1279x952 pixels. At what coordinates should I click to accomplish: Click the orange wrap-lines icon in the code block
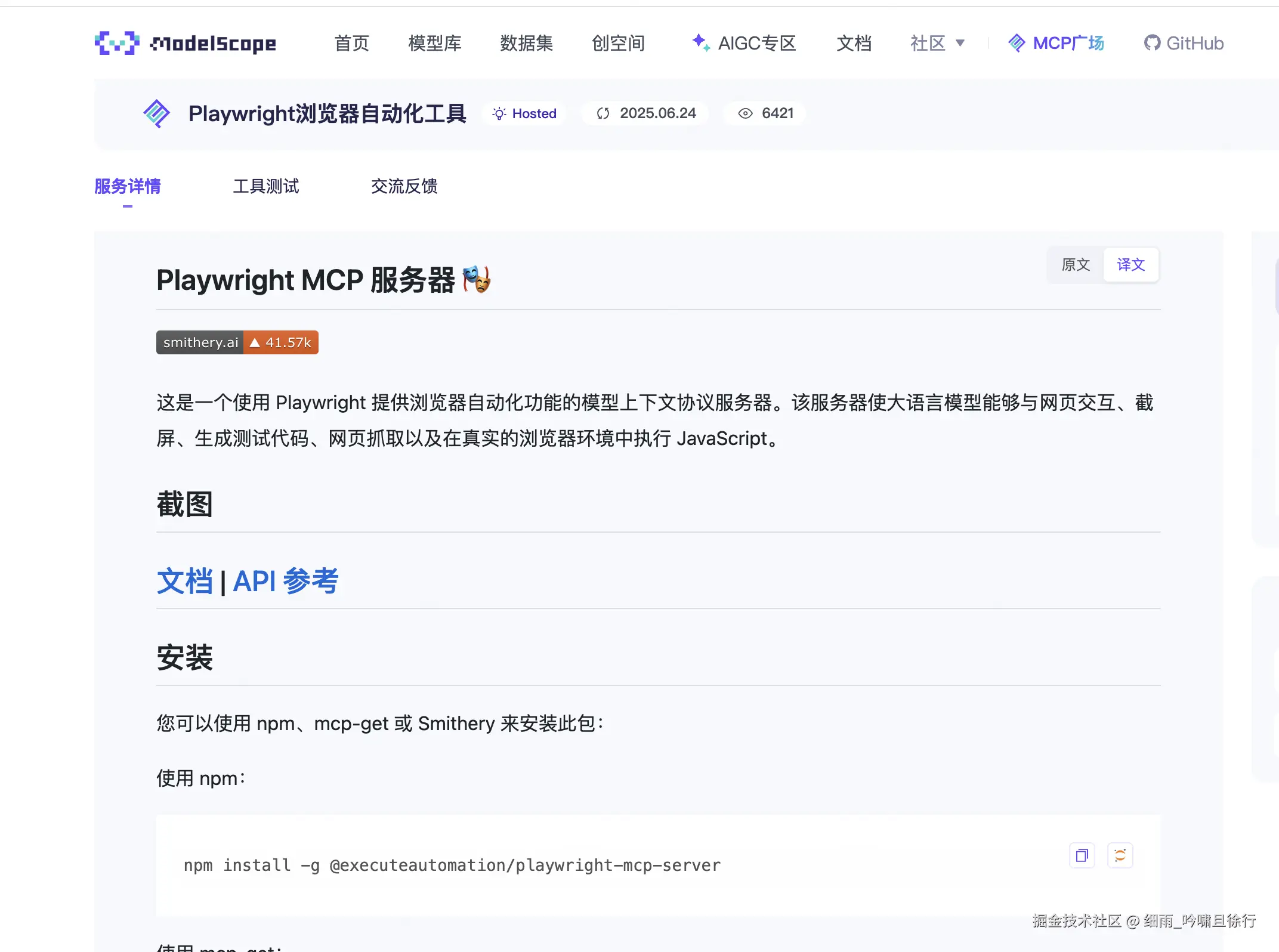click(1120, 856)
